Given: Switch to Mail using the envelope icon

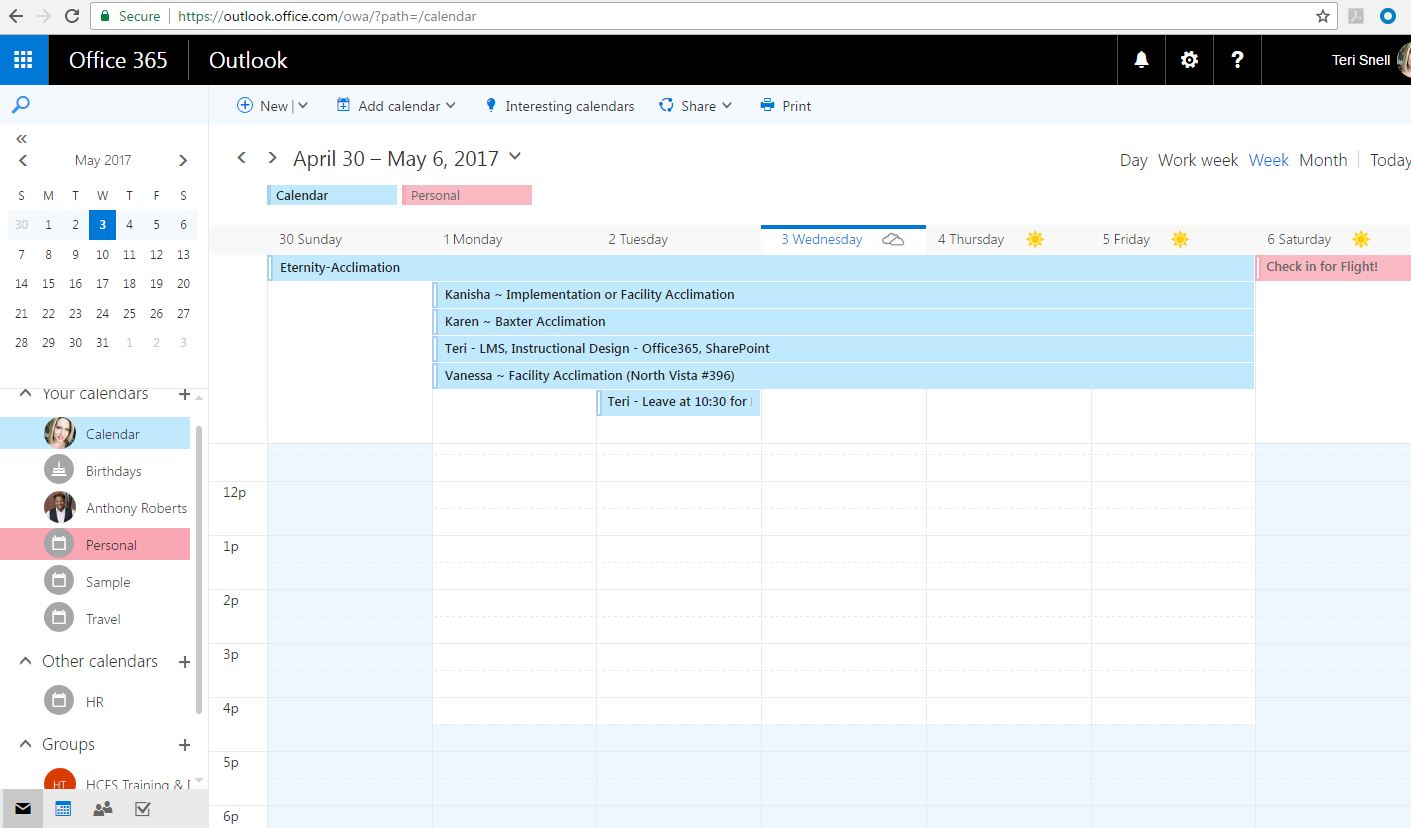Looking at the screenshot, I should click(x=22, y=809).
